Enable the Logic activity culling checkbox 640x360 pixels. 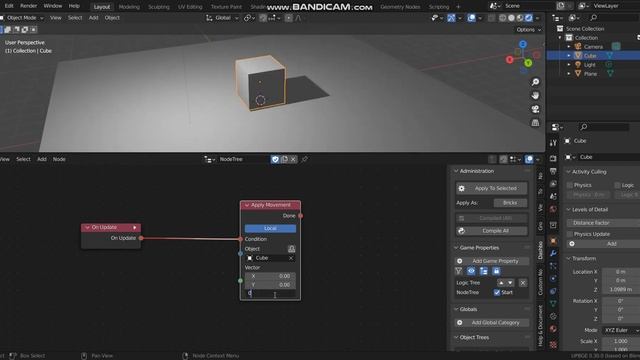(617, 185)
